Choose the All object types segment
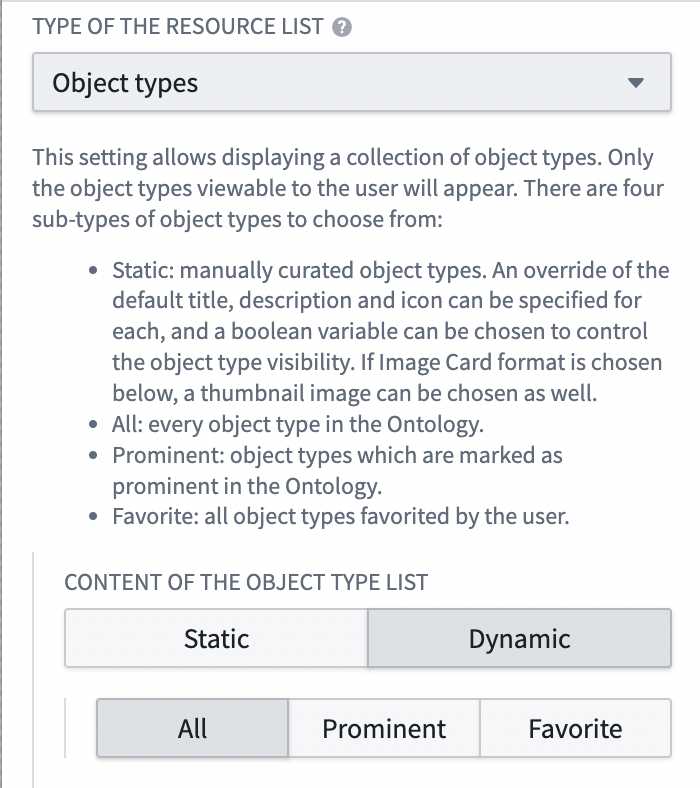The height and width of the screenshot is (788, 700). click(192, 728)
